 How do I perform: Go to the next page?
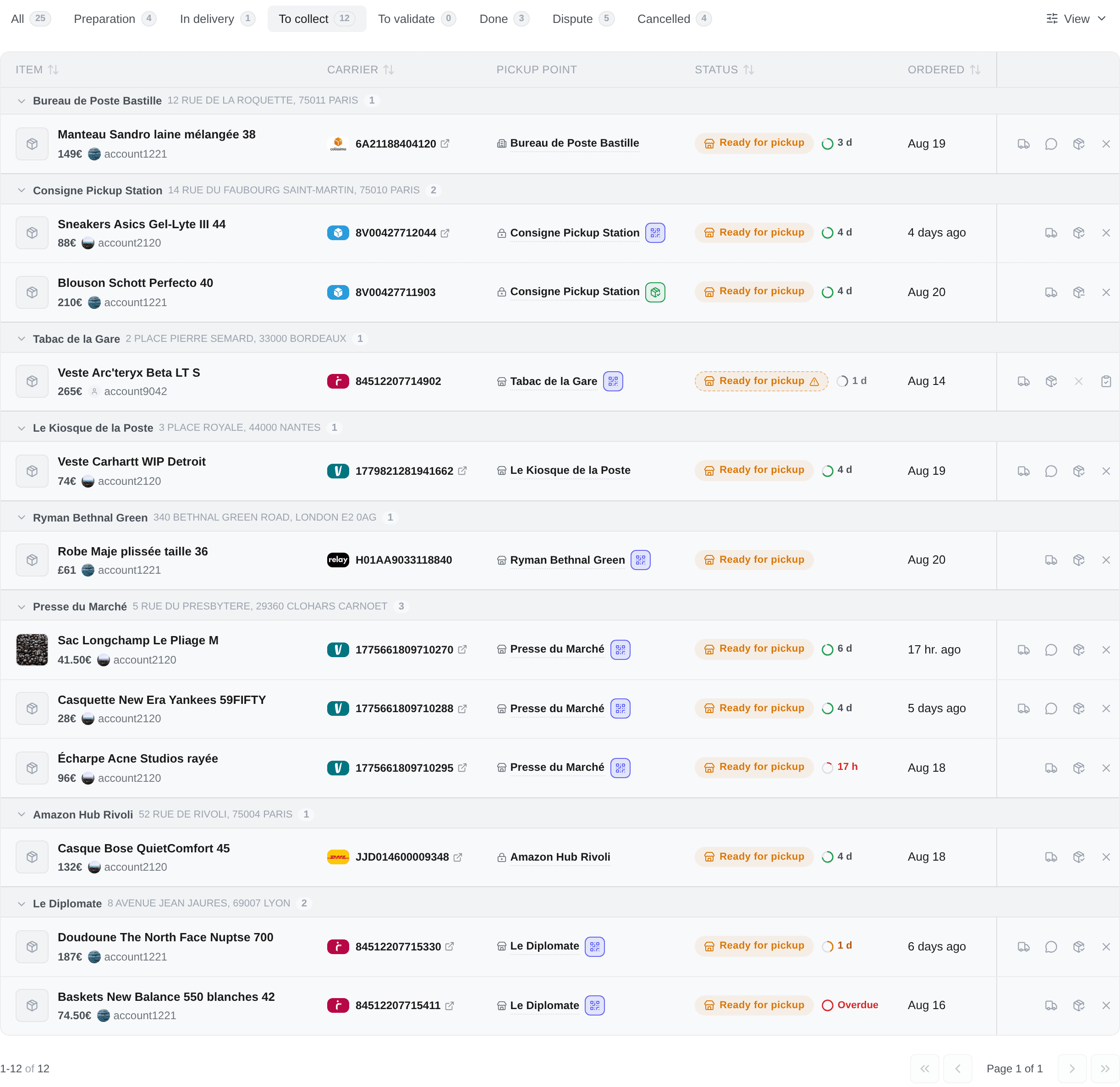coord(1071,1069)
